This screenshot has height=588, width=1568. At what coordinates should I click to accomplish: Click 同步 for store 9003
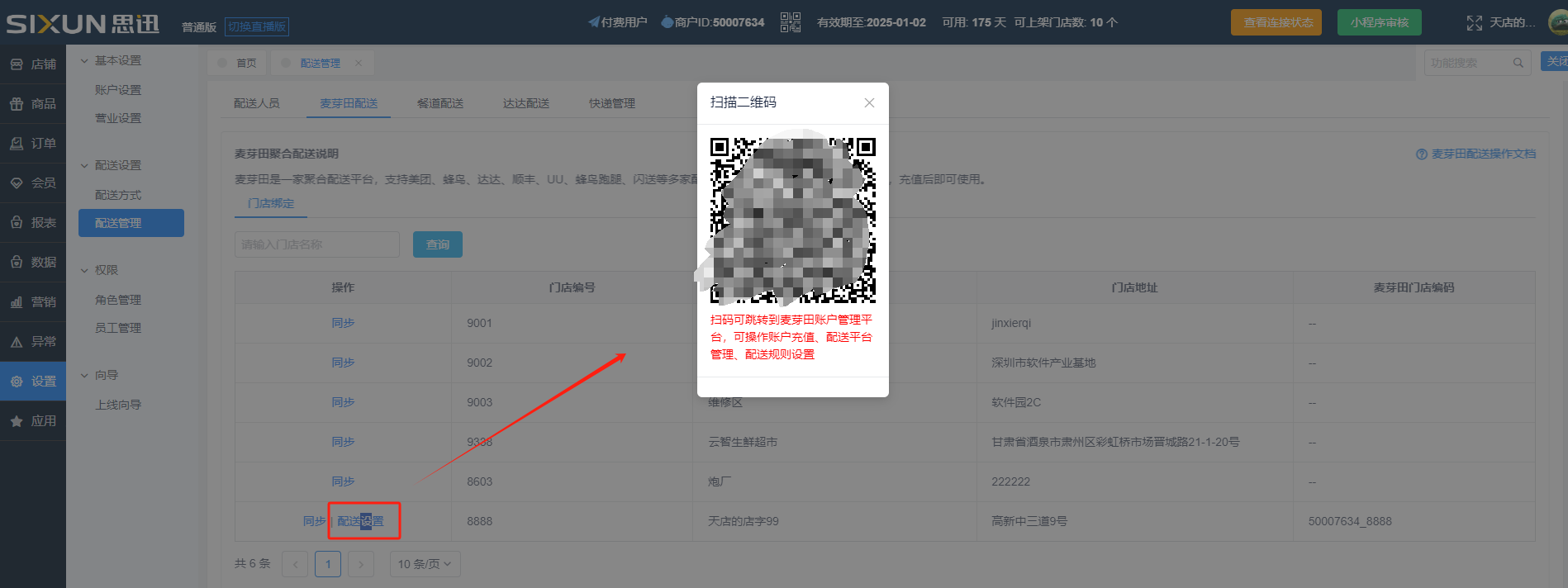click(343, 402)
